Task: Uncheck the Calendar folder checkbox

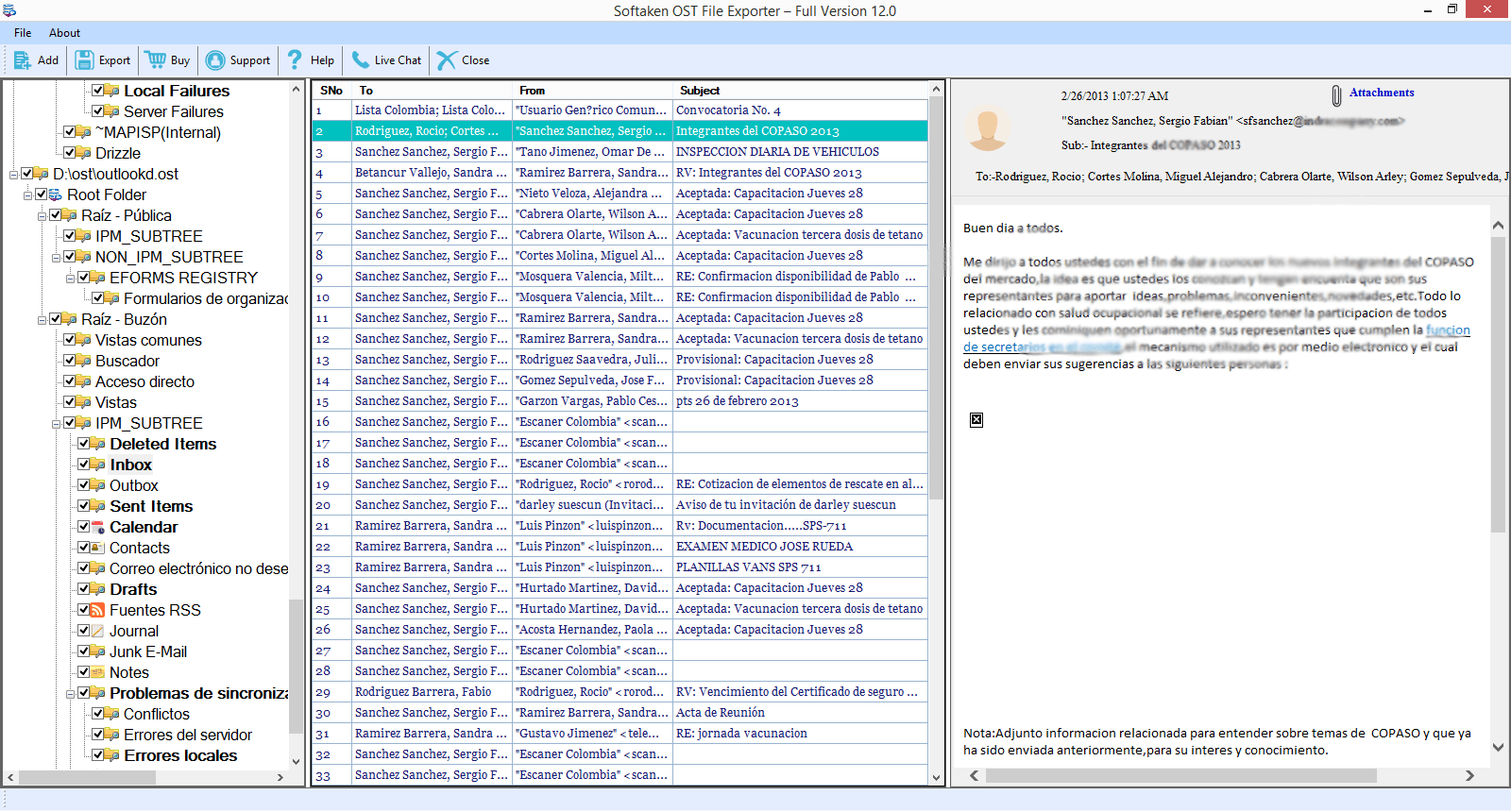Action: (84, 527)
